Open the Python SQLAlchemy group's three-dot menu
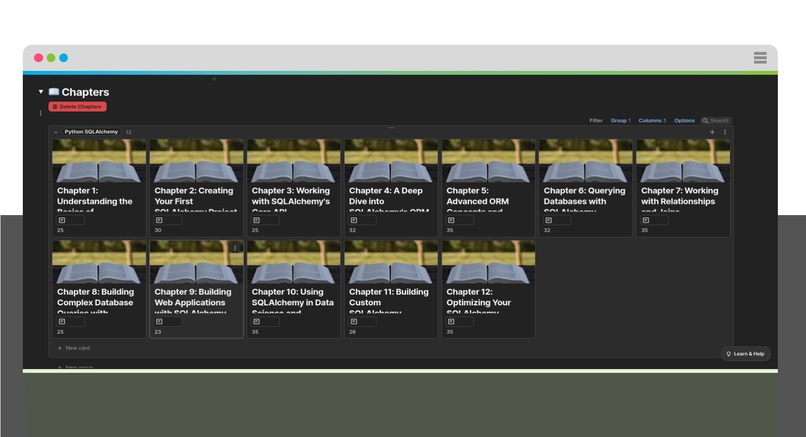806x437 pixels. coord(725,132)
